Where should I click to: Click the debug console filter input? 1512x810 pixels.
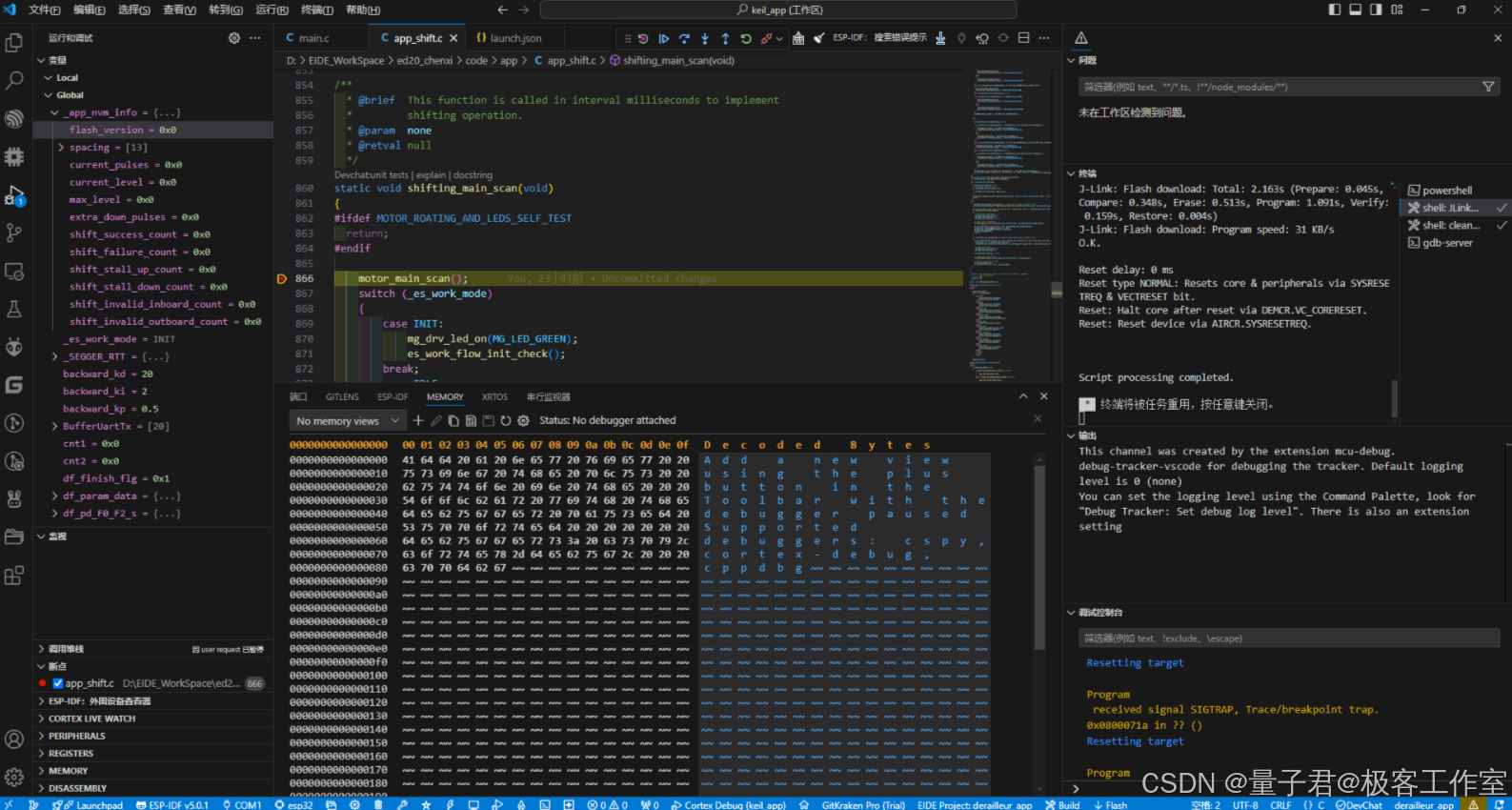pyautogui.click(x=1289, y=638)
